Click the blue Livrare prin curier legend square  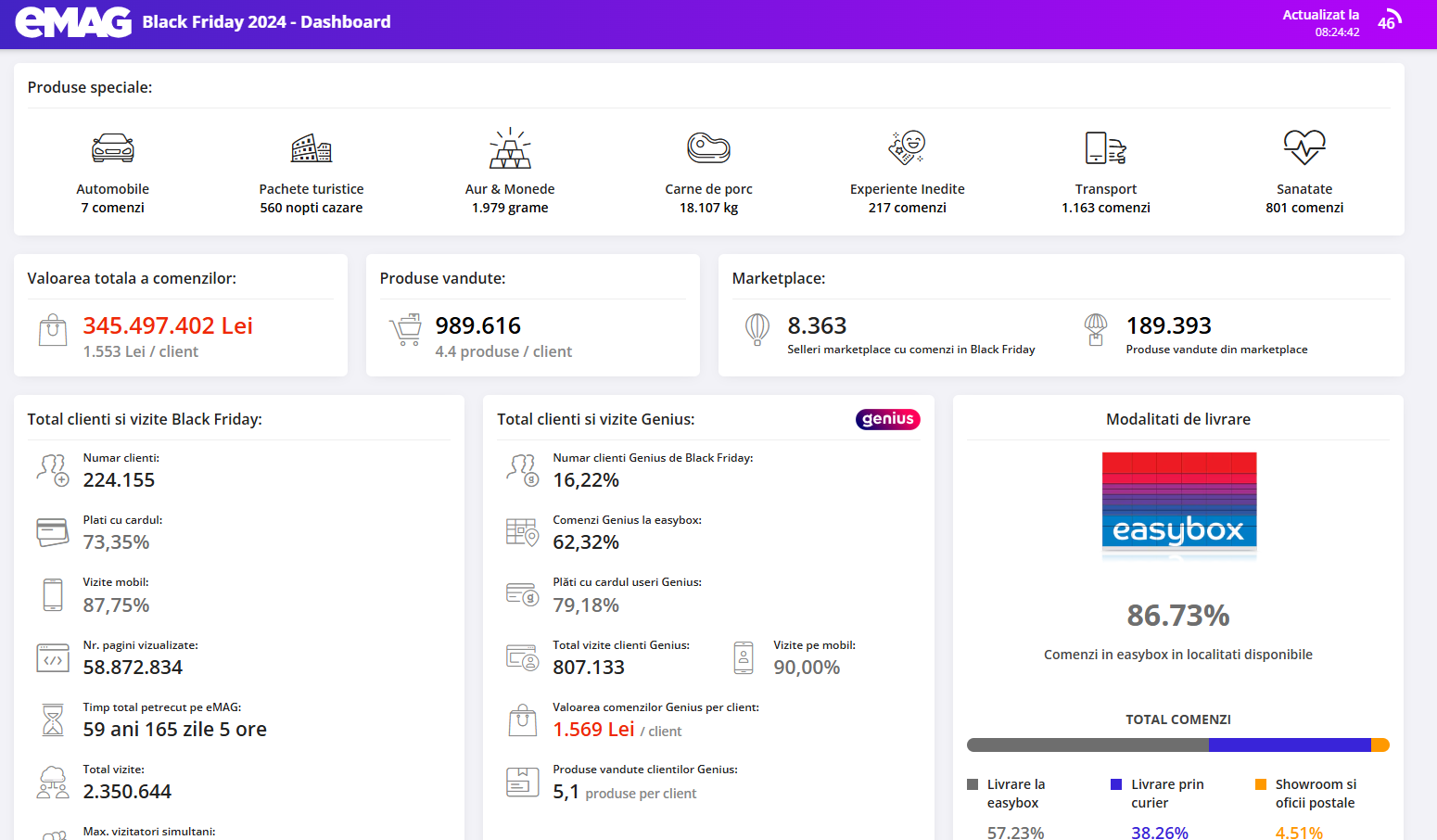[1116, 784]
